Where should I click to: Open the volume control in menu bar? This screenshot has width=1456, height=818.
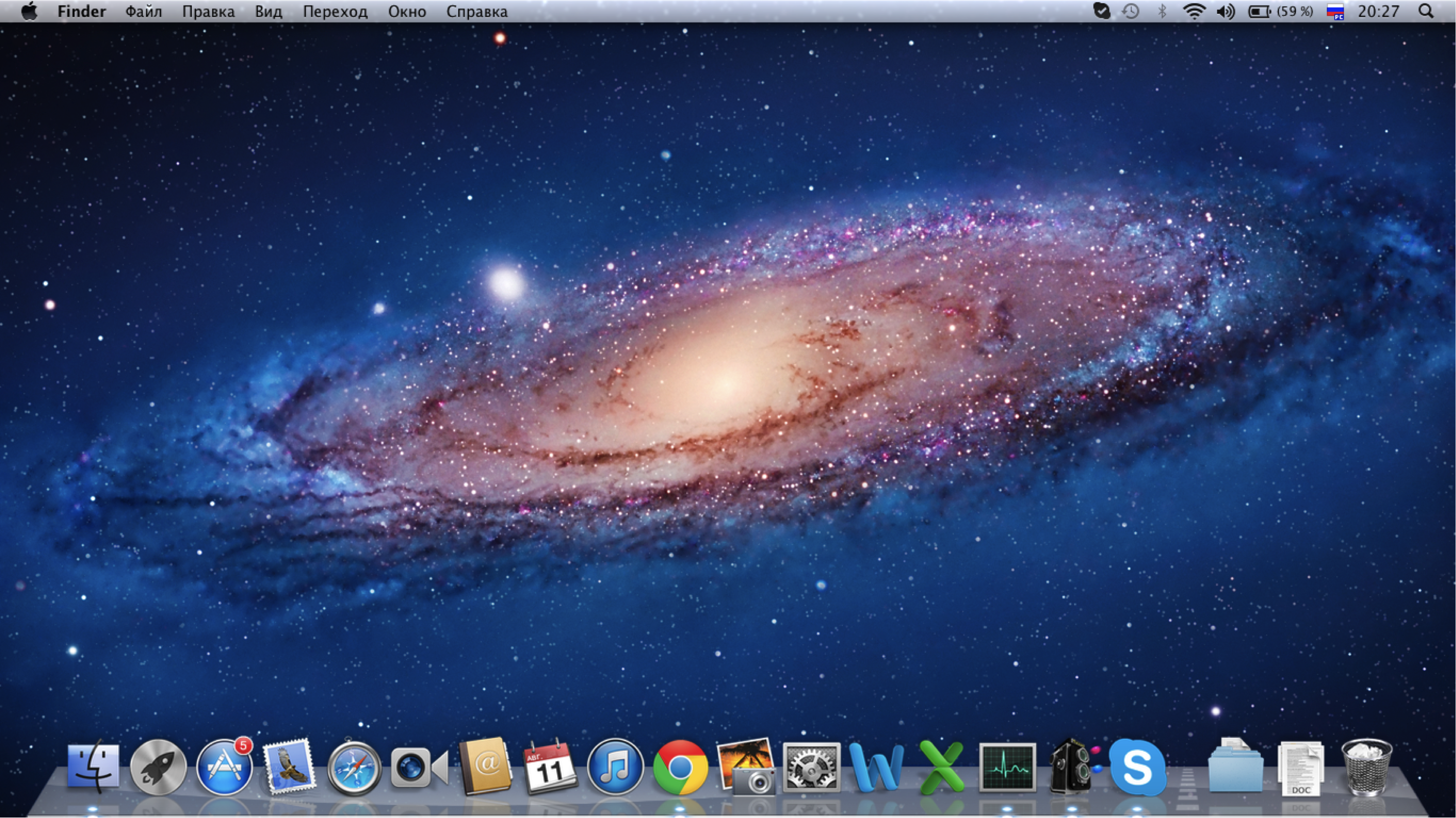1225,11
